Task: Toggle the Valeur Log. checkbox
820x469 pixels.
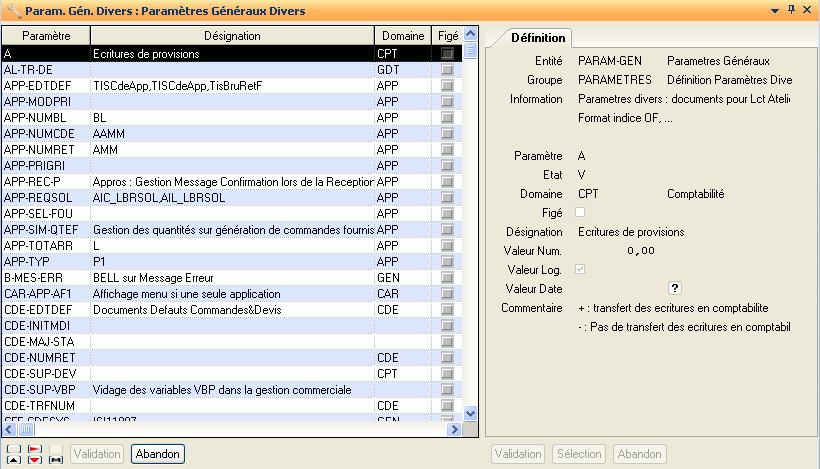Action: [x=580, y=270]
